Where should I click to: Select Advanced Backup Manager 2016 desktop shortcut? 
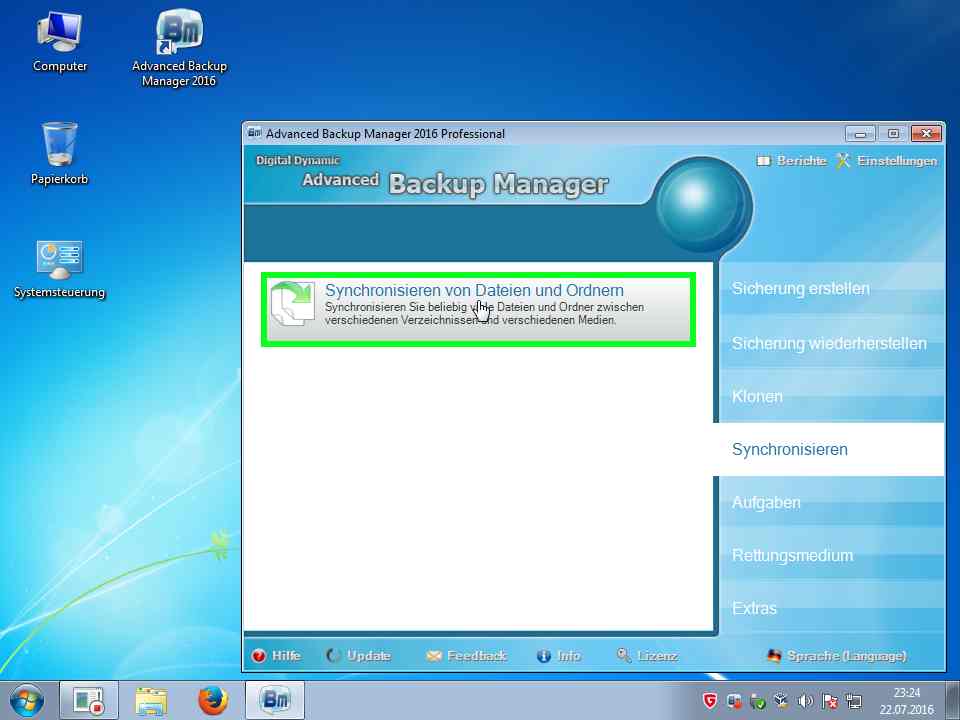[x=179, y=48]
